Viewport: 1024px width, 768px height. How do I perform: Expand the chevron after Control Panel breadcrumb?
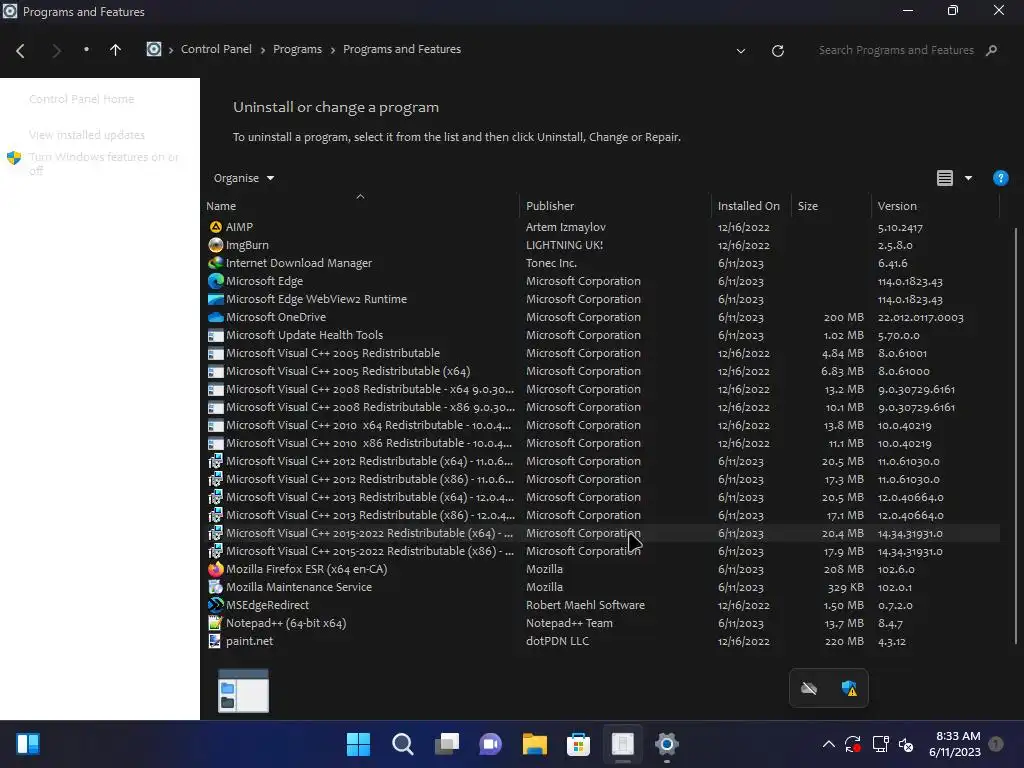point(263,50)
